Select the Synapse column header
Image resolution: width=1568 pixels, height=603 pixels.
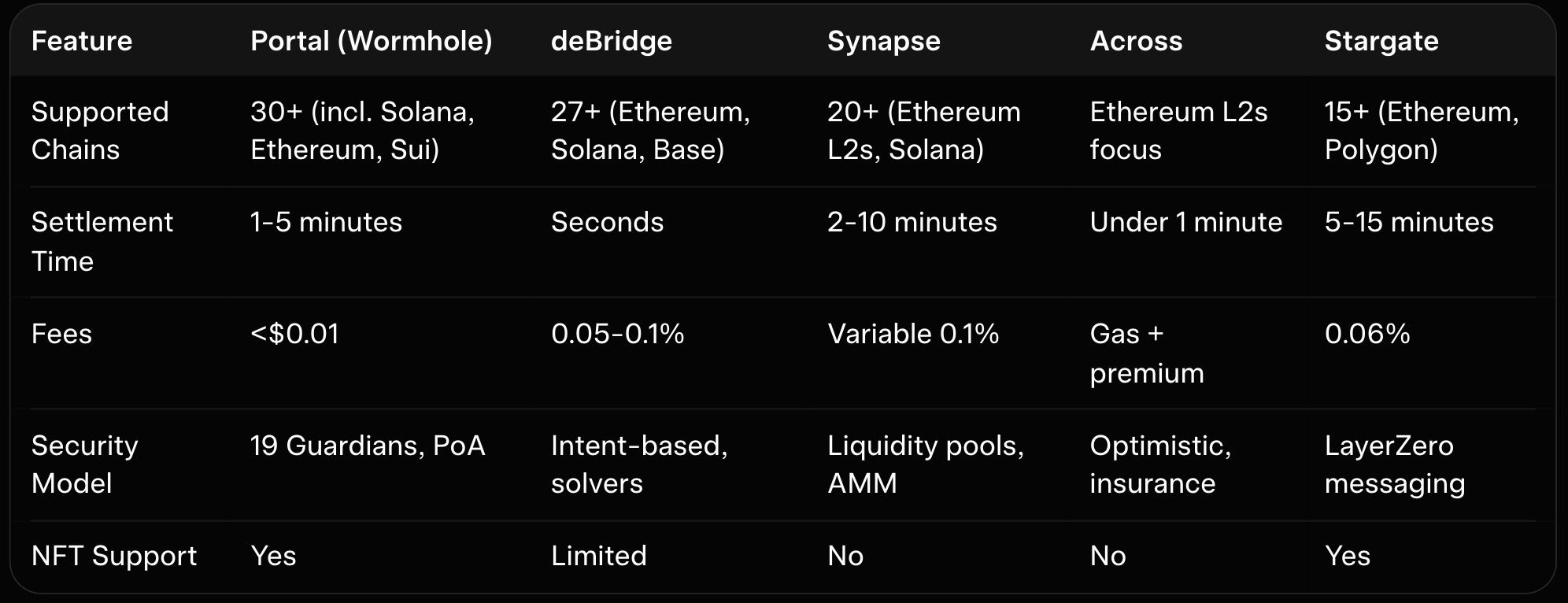[883, 41]
